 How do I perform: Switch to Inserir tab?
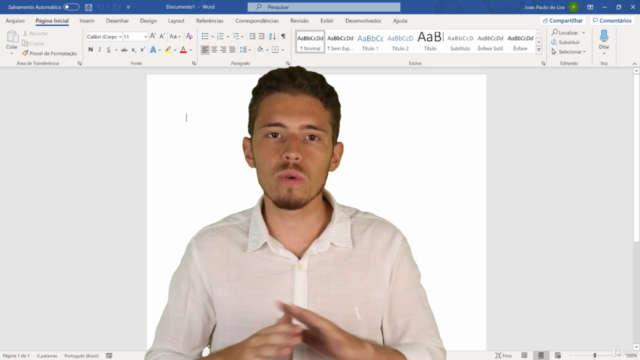[x=87, y=21]
